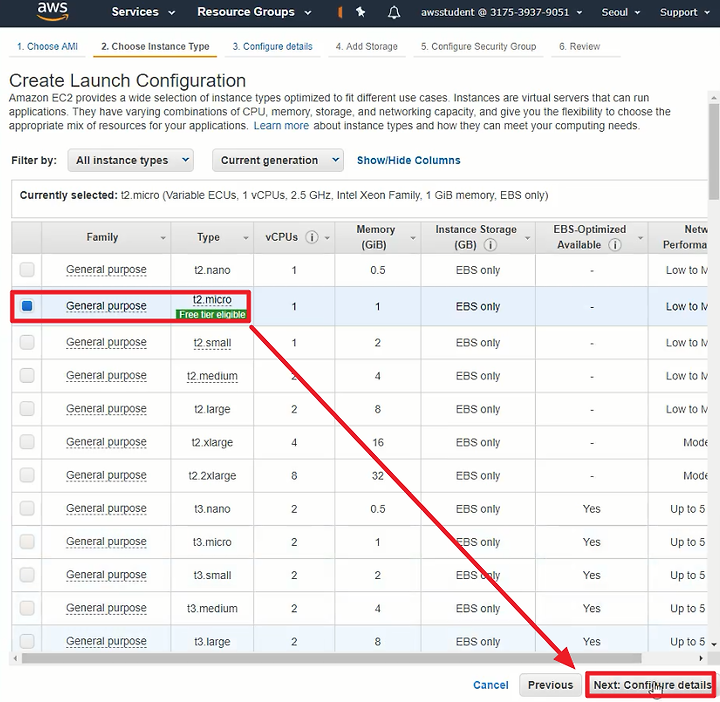Click the vertical scrollbar thumb

coord(714,152)
